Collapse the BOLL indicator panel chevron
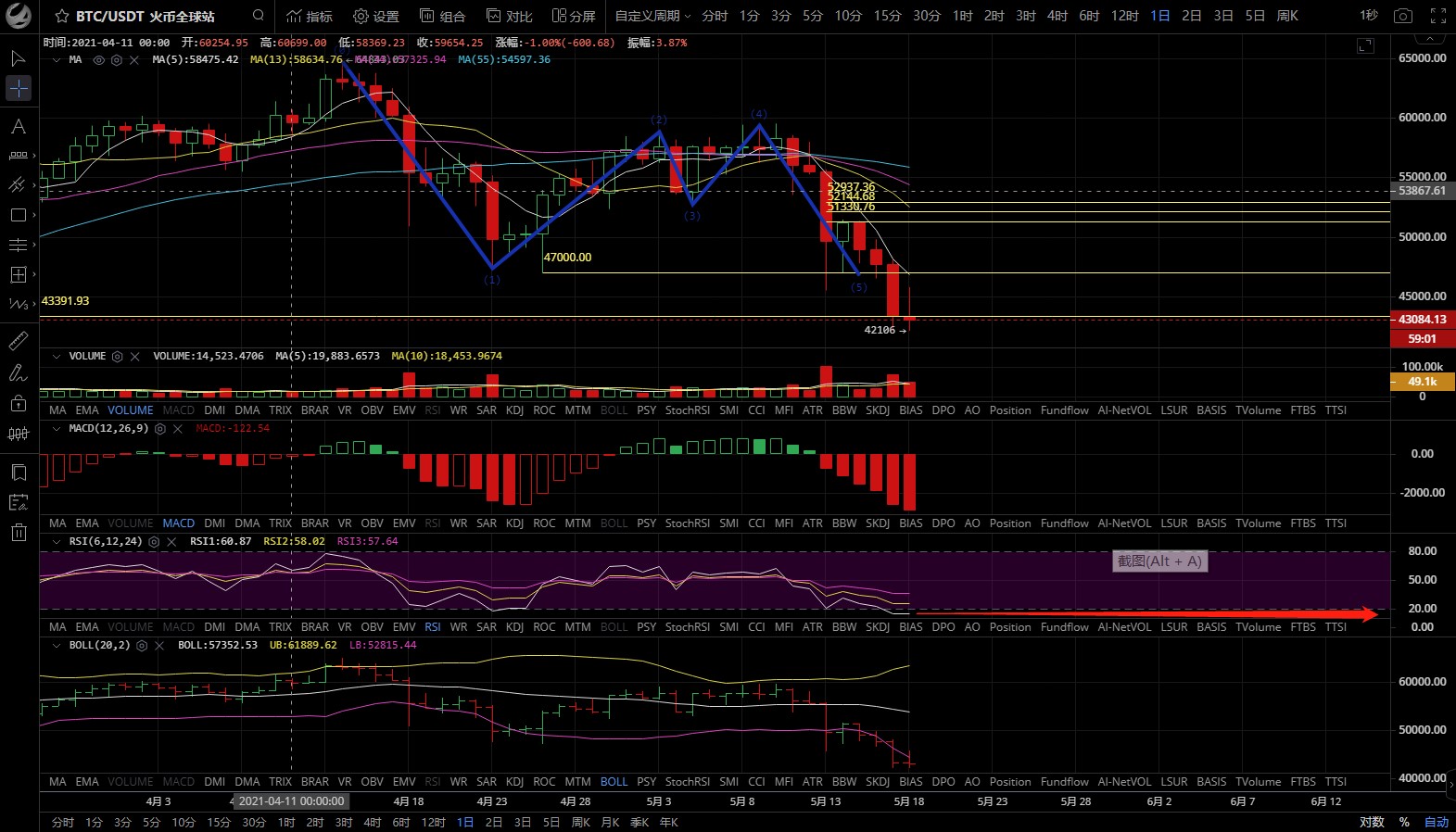Screen dimensions: 1456x832 point(57,646)
